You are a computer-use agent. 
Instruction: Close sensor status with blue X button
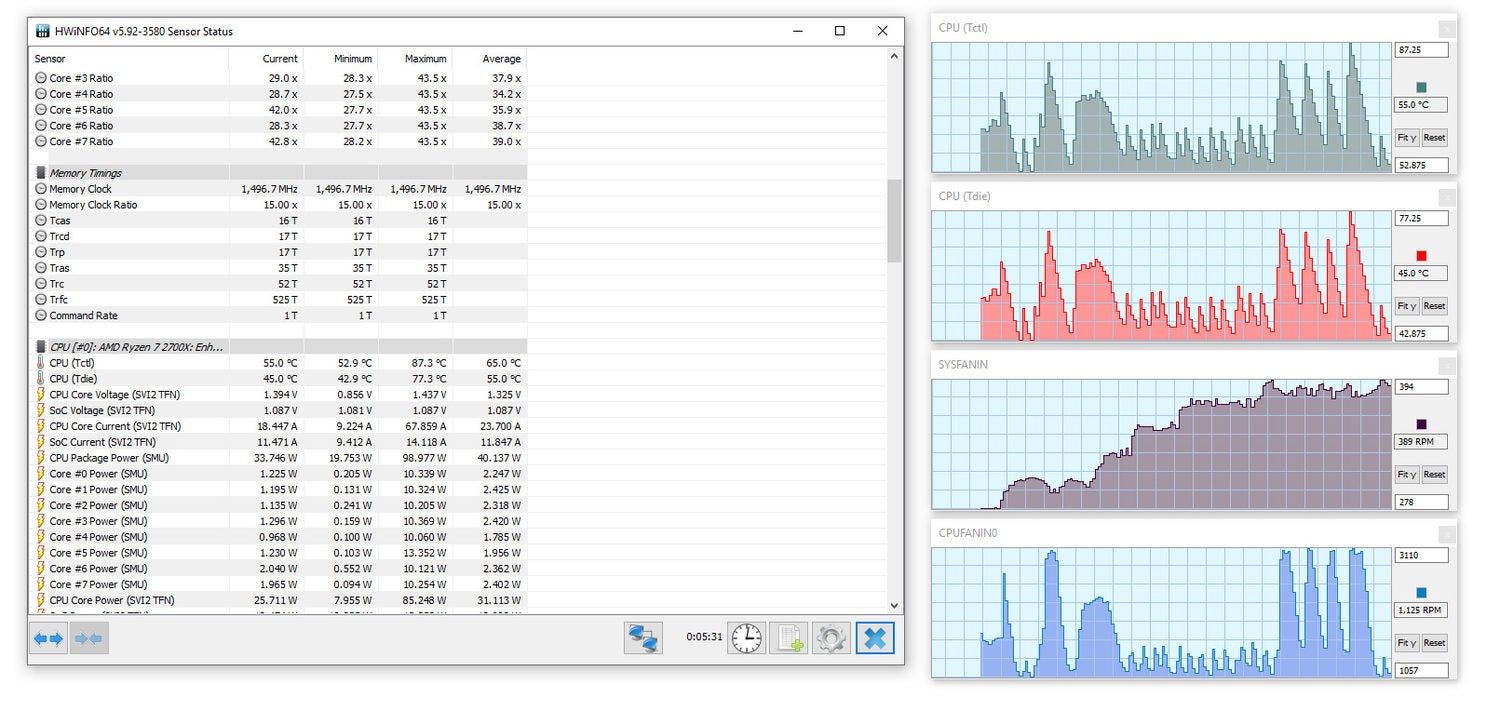(x=875, y=637)
